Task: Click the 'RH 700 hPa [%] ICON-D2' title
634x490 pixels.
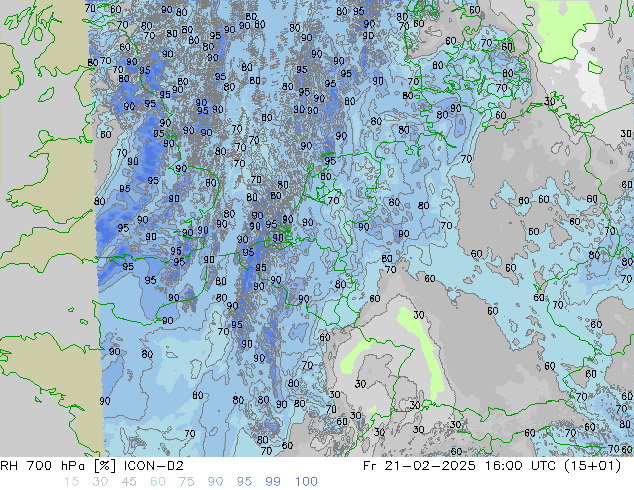Action: (92, 466)
